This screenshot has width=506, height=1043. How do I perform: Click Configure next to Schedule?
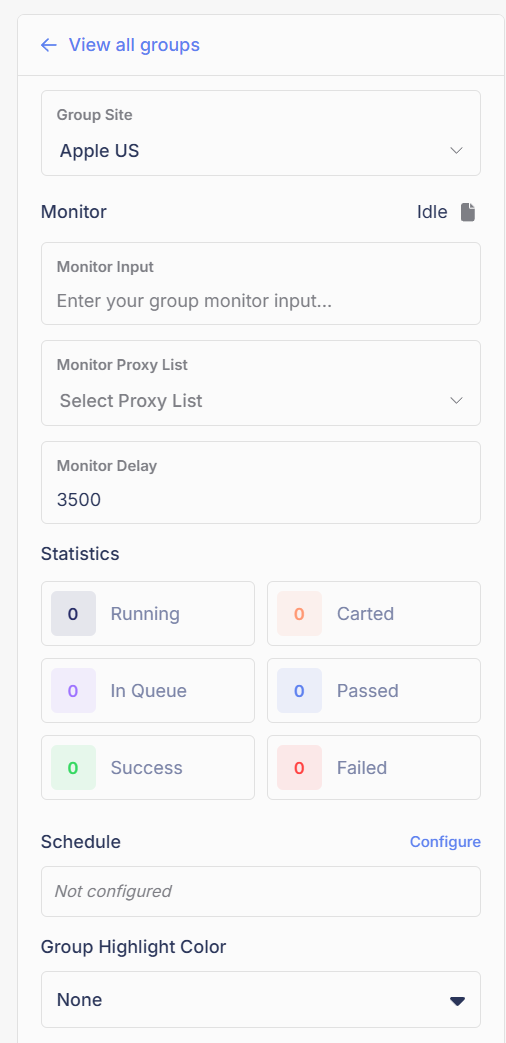pyautogui.click(x=445, y=841)
